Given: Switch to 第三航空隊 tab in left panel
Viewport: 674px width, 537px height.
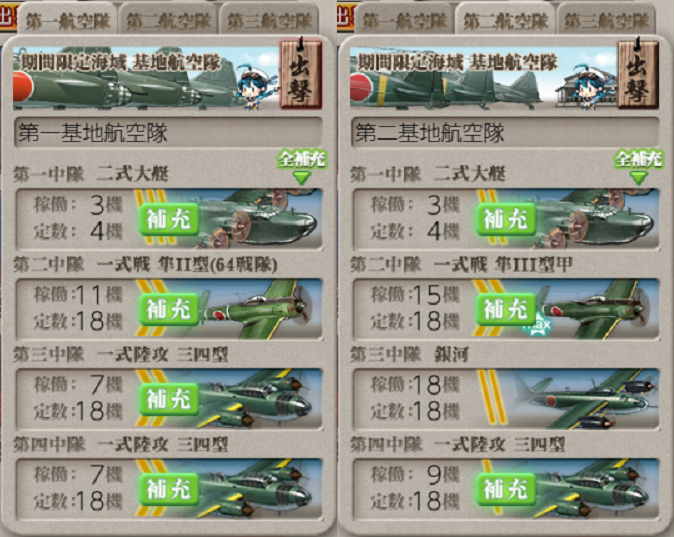Looking at the screenshot, I should coord(270,20).
